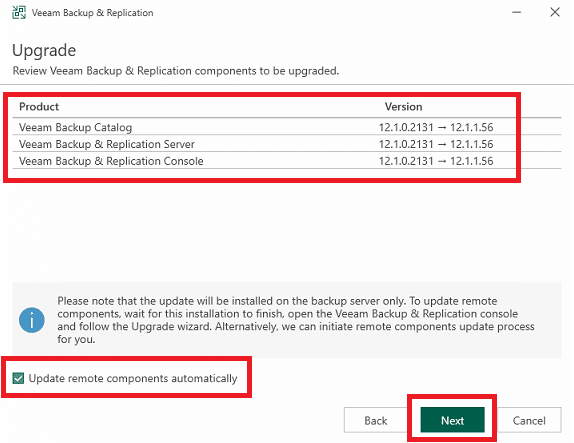This screenshot has width=574, height=443.
Task: Select Veeam Backup & Replication Server row
Action: pos(287,144)
